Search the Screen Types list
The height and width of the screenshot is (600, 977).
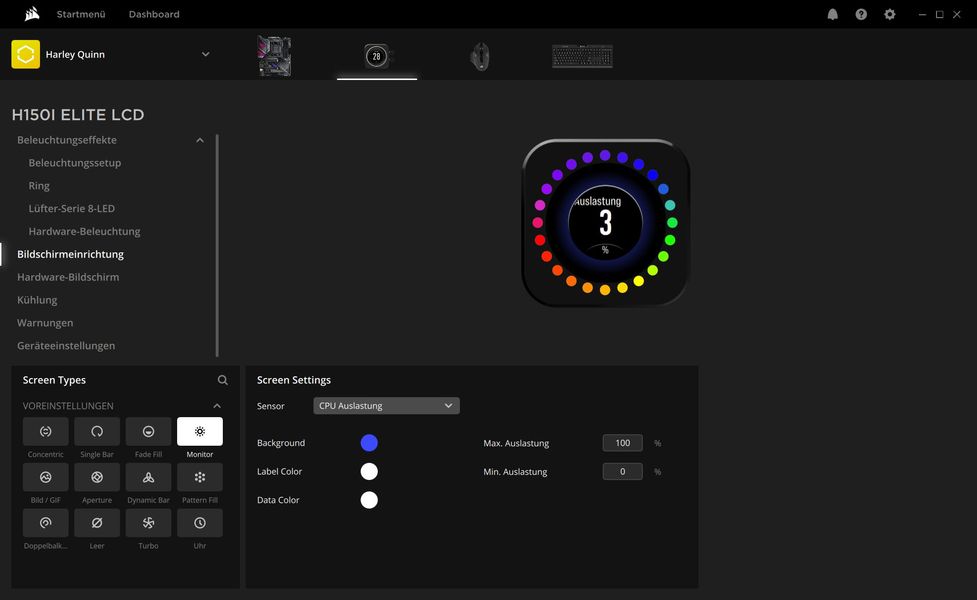point(222,380)
